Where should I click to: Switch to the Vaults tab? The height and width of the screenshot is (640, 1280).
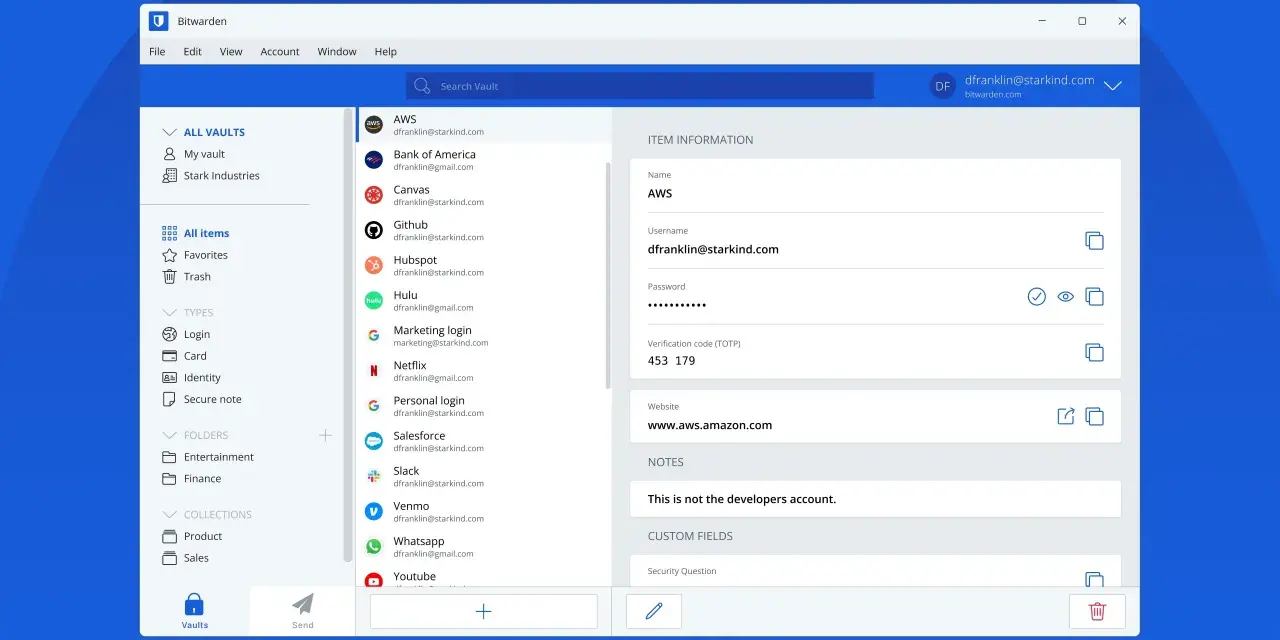(195, 611)
